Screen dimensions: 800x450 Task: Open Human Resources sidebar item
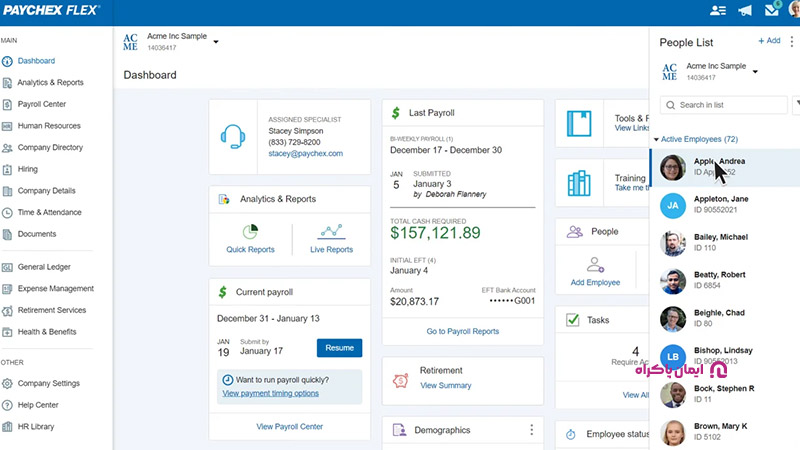(49, 126)
